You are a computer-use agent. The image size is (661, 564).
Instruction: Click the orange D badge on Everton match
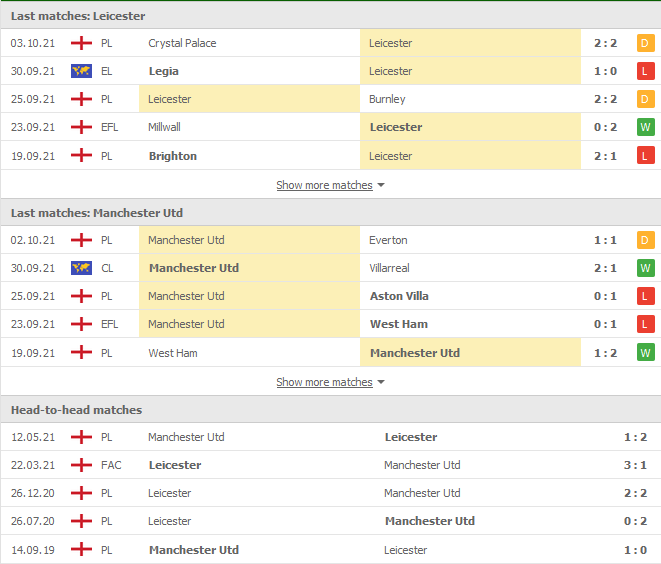pos(645,240)
